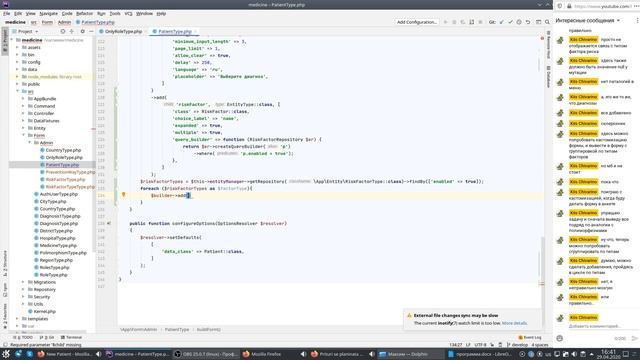
Task: Collapse the src folder
Action: [x=18, y=91]
